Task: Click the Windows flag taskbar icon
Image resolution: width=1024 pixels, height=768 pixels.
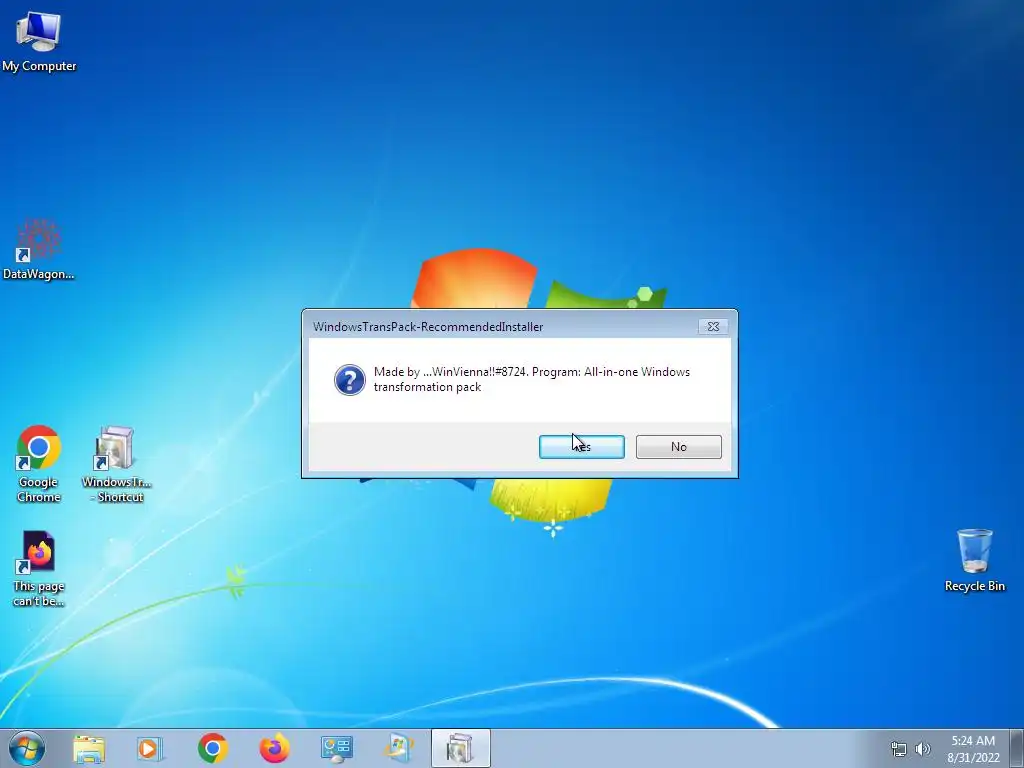Action: [x=398, y=748]
